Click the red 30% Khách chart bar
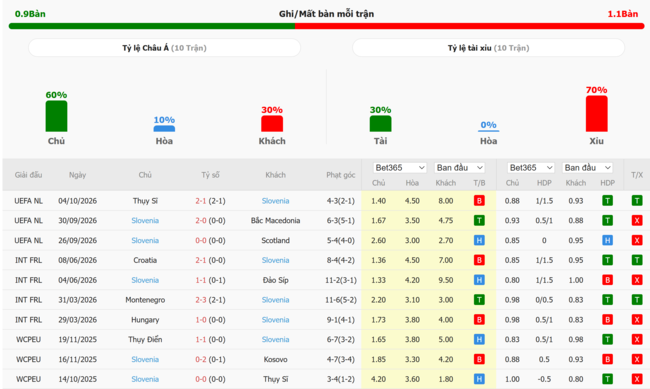 272,124
